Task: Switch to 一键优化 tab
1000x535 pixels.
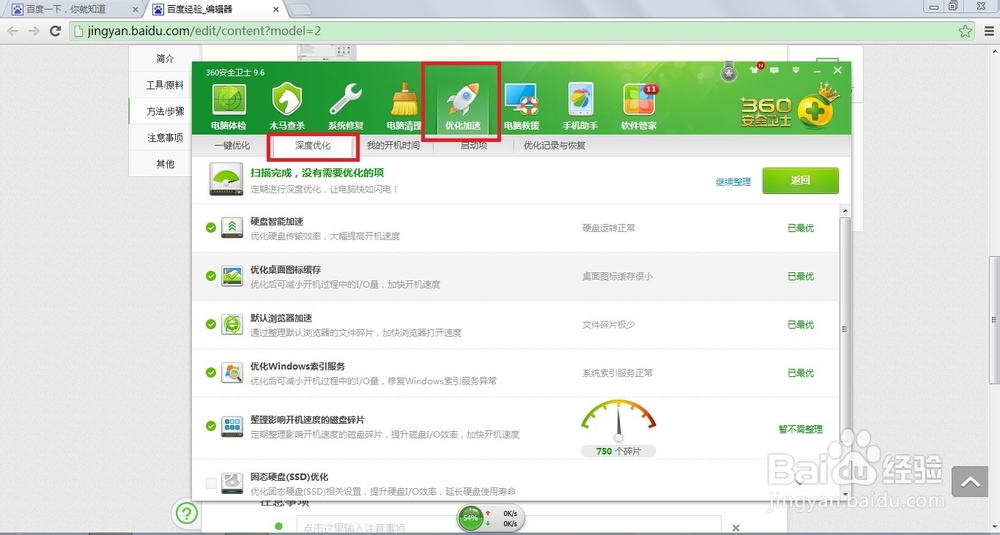Action: point(232,145)
